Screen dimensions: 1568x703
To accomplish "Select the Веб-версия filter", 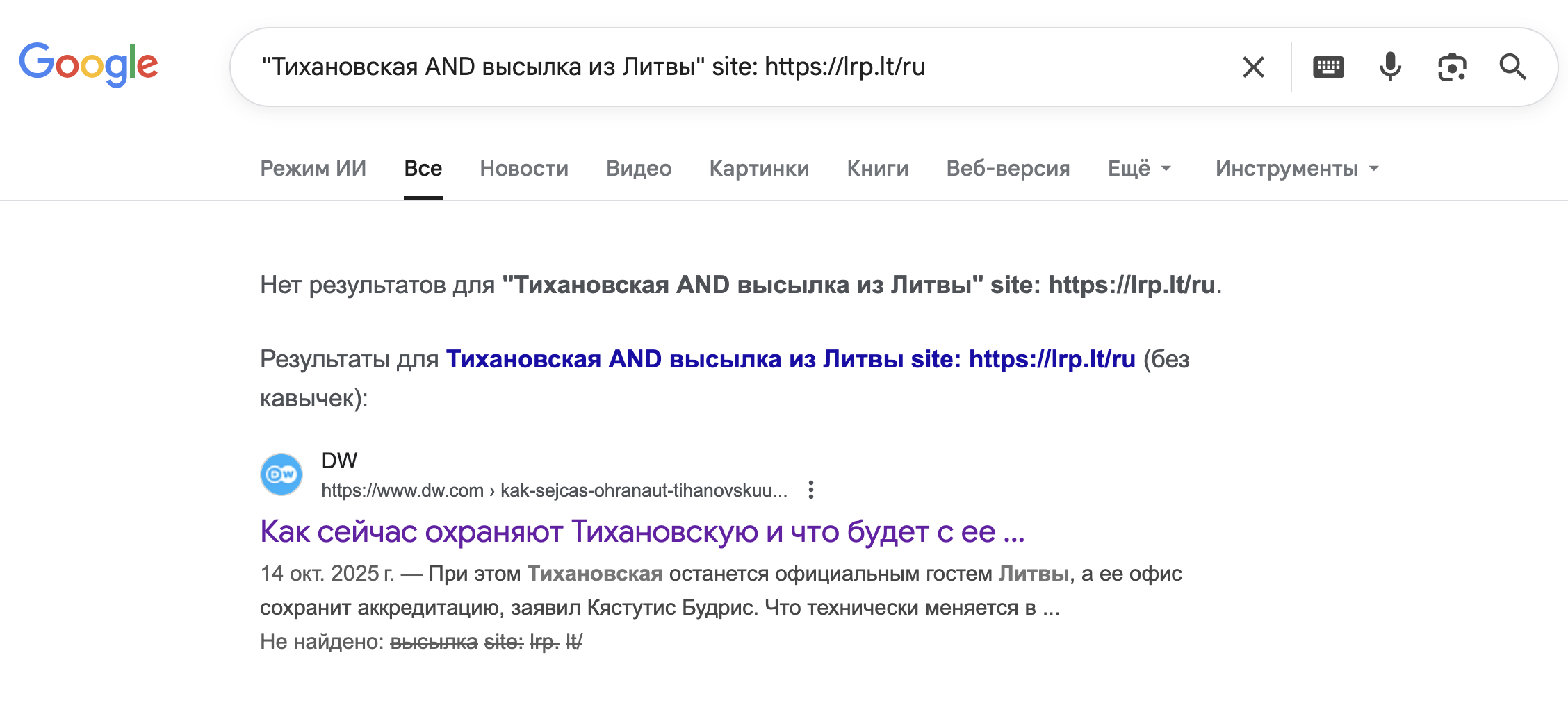I will point(1008,168).
